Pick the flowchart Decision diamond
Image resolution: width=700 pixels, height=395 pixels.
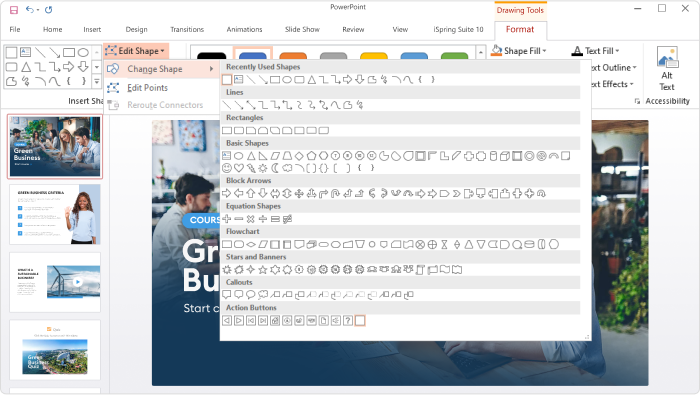[251, 244]
